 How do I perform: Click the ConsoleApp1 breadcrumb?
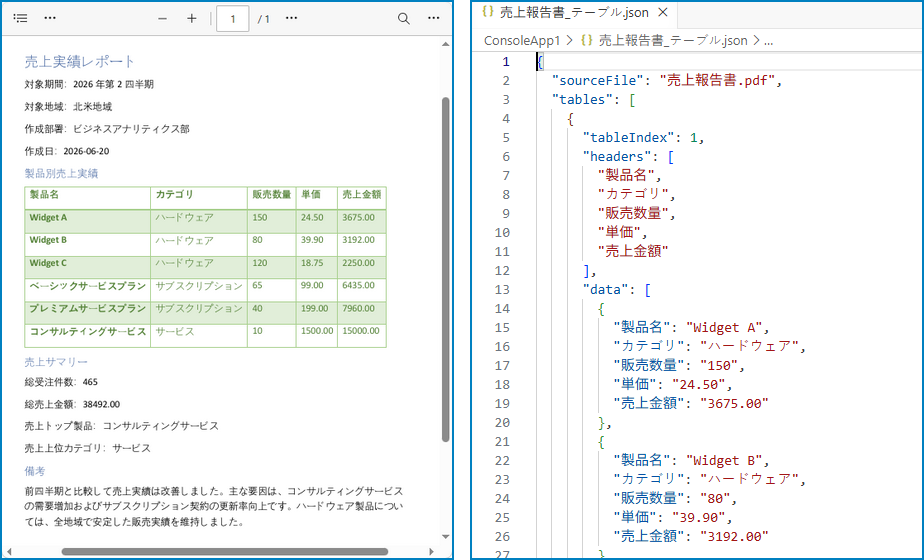click(x=522, y=41)
